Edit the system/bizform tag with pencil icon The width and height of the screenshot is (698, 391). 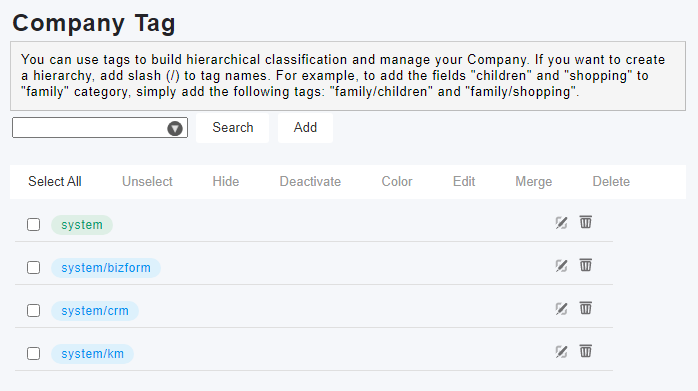coord(561,266)
